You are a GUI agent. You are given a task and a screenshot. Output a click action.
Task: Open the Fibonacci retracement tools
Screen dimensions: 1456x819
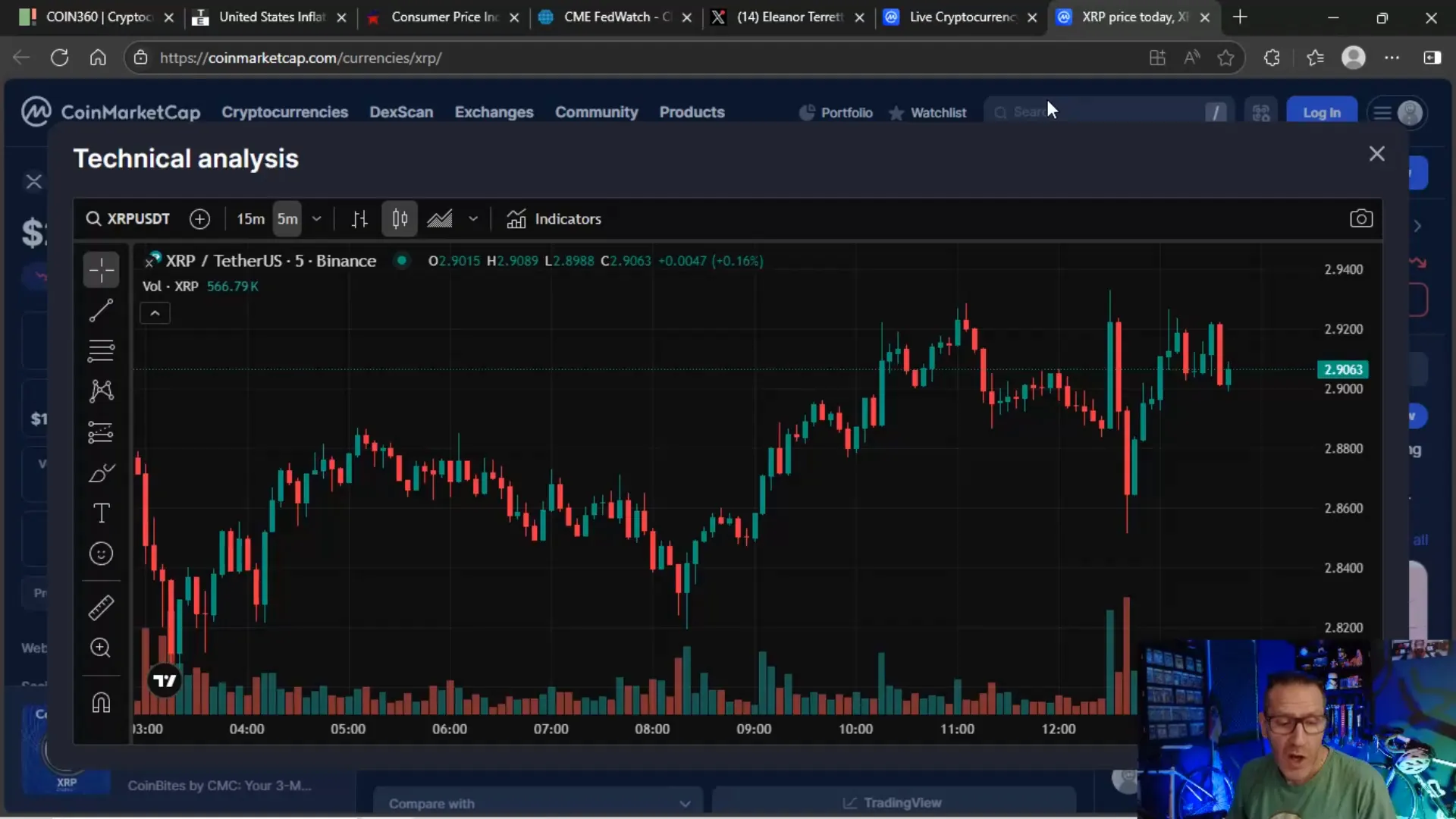[x=101, y=350]
